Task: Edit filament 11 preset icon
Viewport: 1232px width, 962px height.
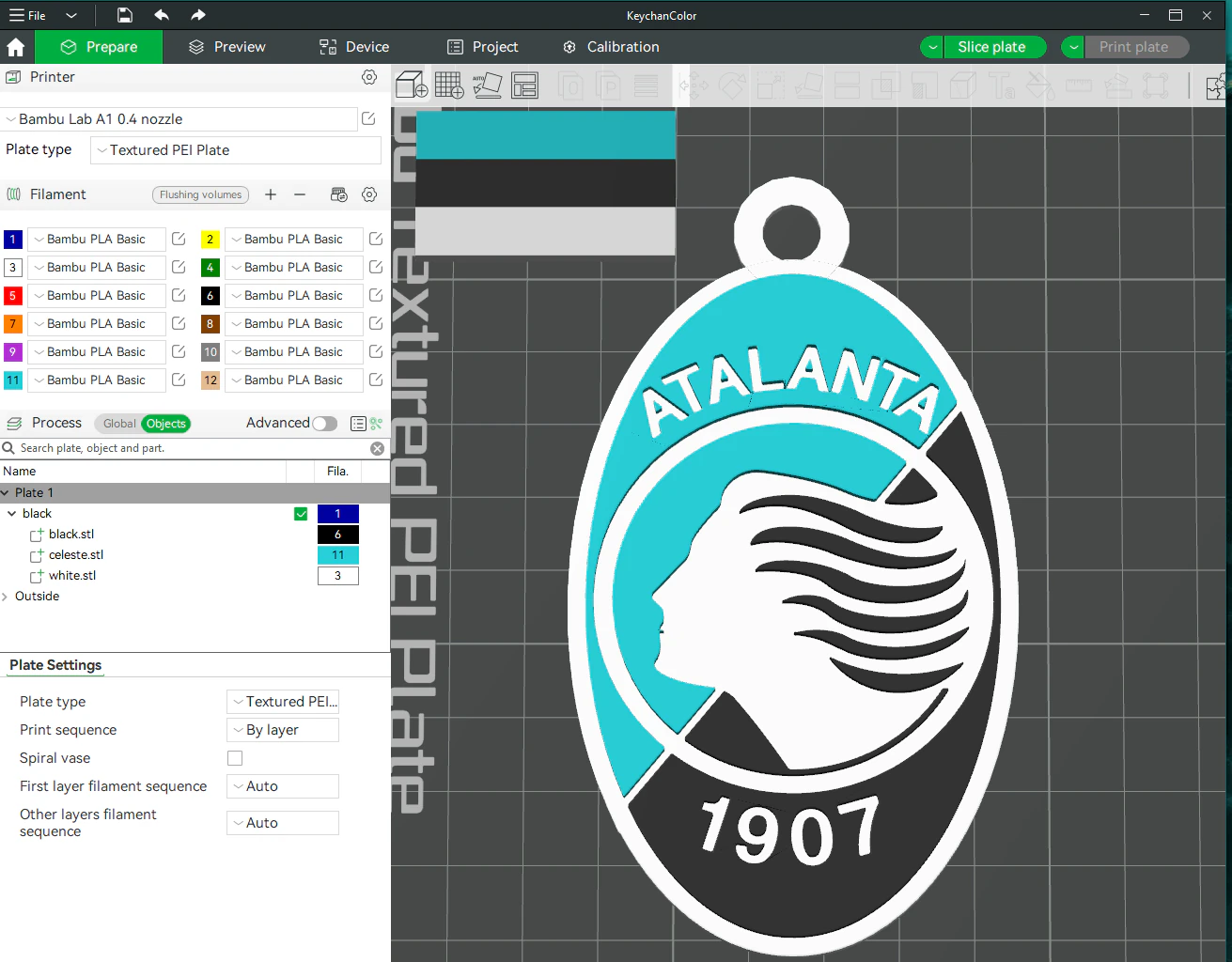Action: coord(179,380)
